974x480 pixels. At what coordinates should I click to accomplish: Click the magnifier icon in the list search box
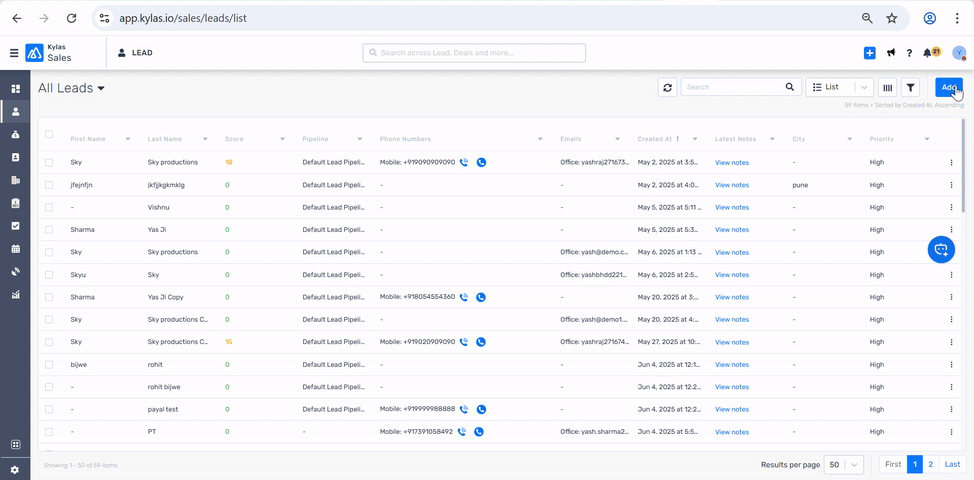coord(790,87)
